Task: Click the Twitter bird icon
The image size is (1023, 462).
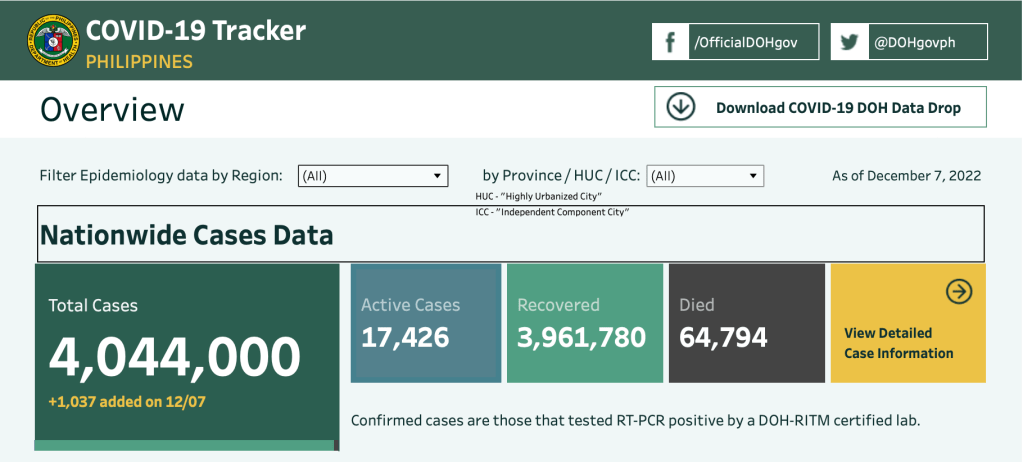Action: tap(849, 42)
